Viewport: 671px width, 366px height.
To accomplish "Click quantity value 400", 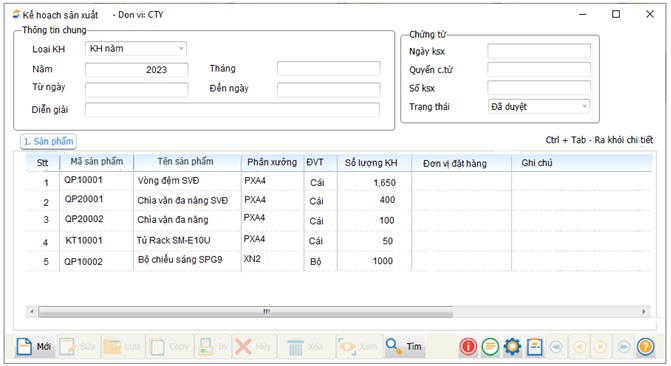I will (387, 200).
